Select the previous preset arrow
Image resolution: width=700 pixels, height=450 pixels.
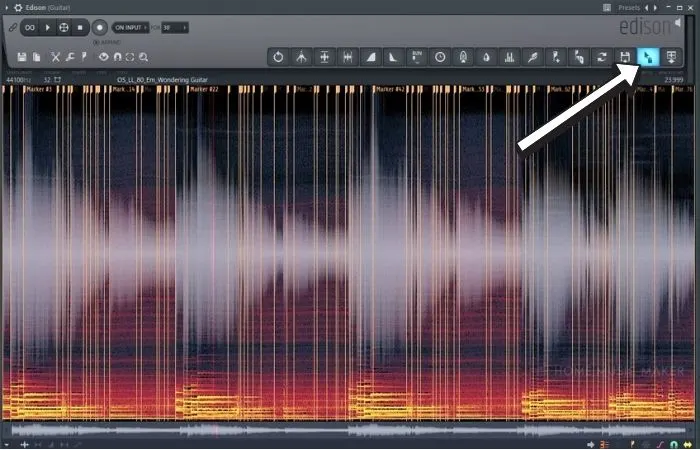647,8
